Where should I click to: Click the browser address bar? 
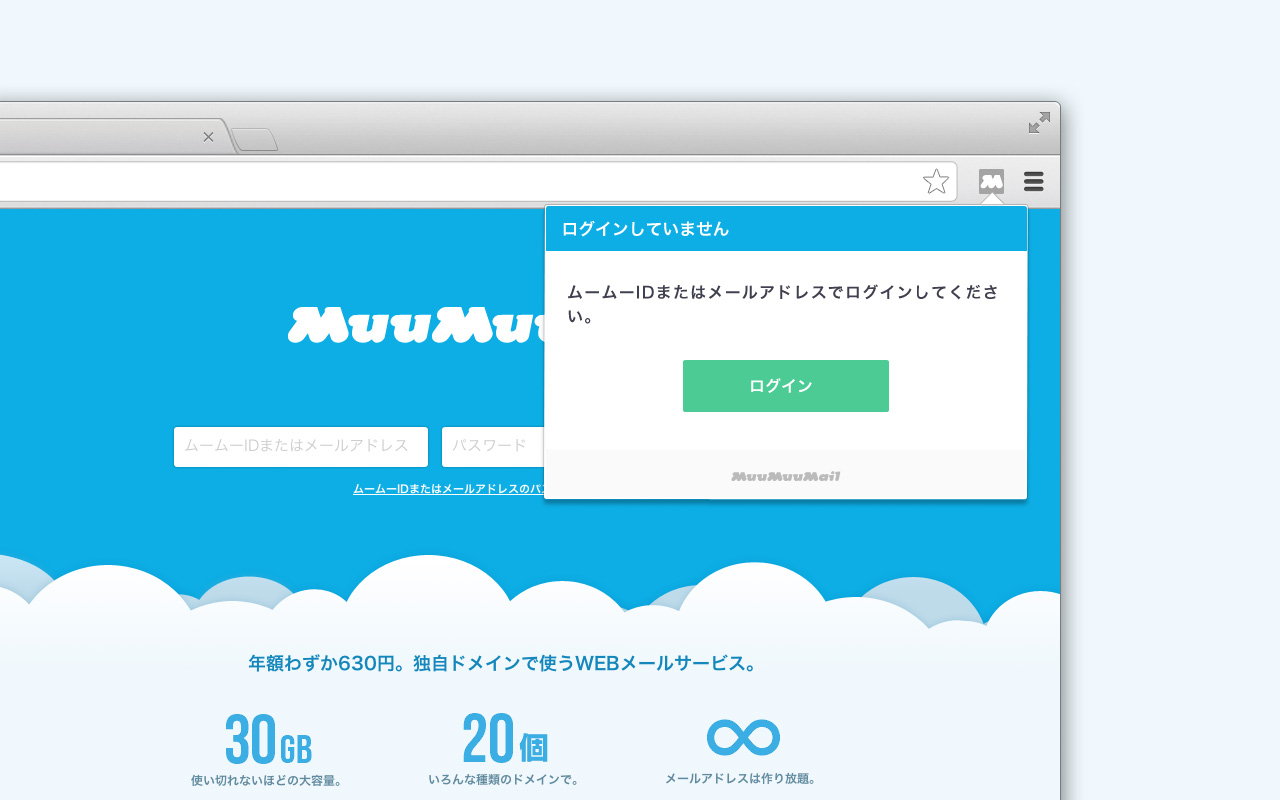pyautogui.click(x=478, y=181)
